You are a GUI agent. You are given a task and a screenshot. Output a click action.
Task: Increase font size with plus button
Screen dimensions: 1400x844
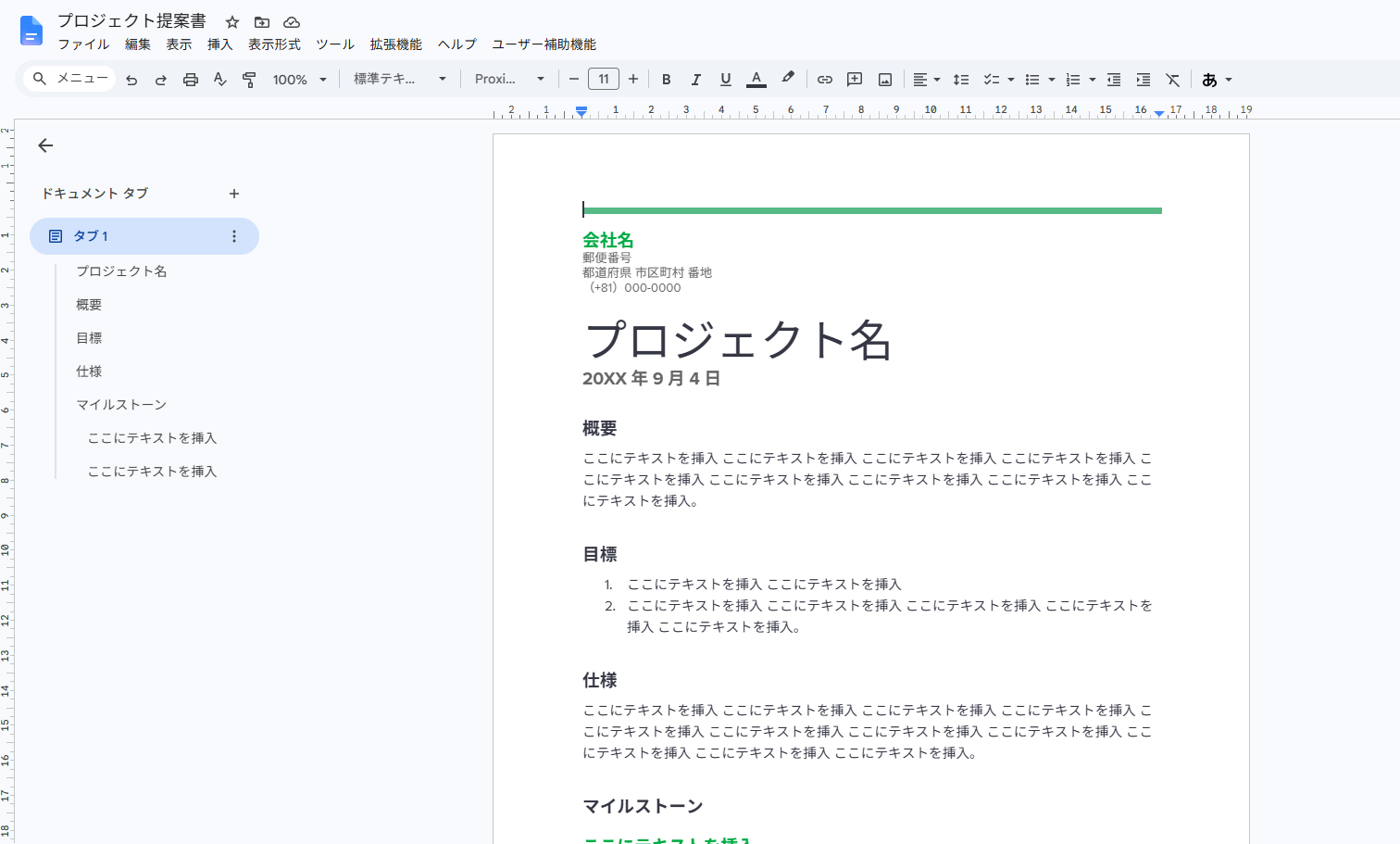[x=633, y=80]
